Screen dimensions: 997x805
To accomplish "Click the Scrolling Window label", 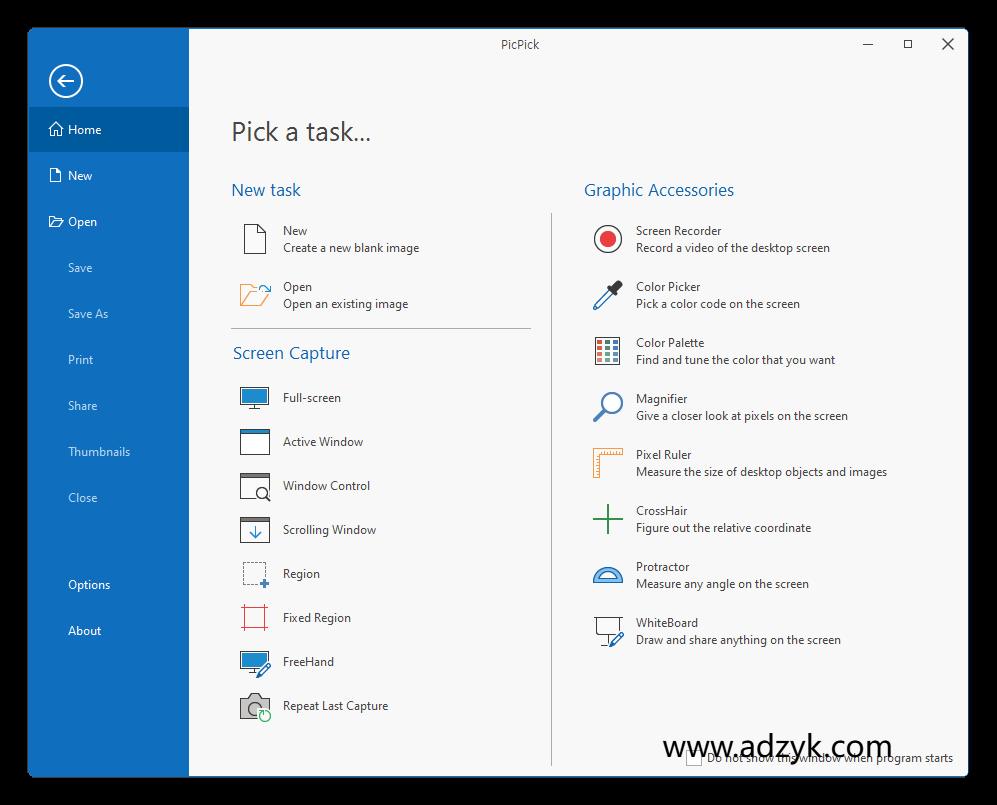I will (329, 530).
